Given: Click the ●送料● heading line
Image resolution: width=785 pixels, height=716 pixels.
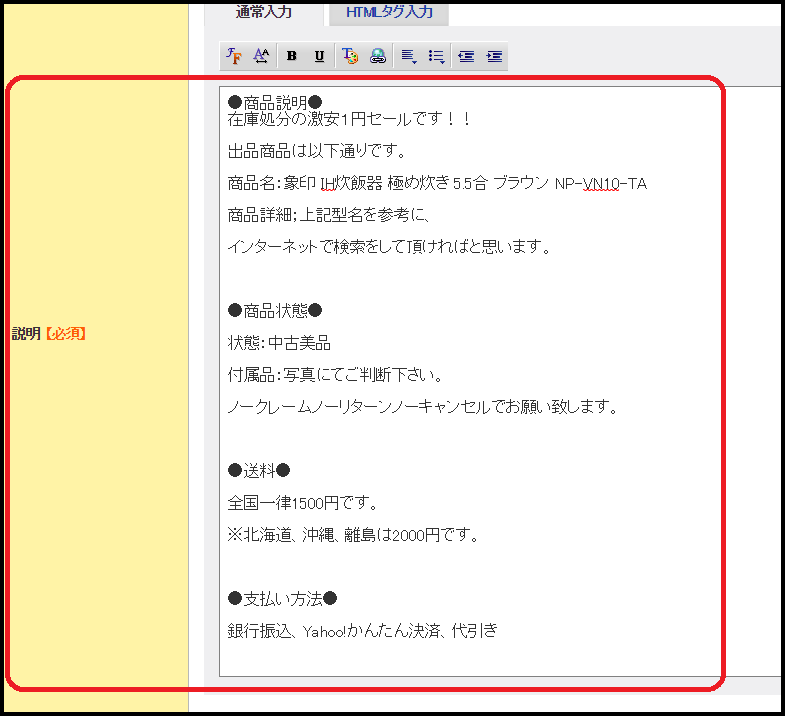Looking at the screenshot, I should click(x=259, y=471).
